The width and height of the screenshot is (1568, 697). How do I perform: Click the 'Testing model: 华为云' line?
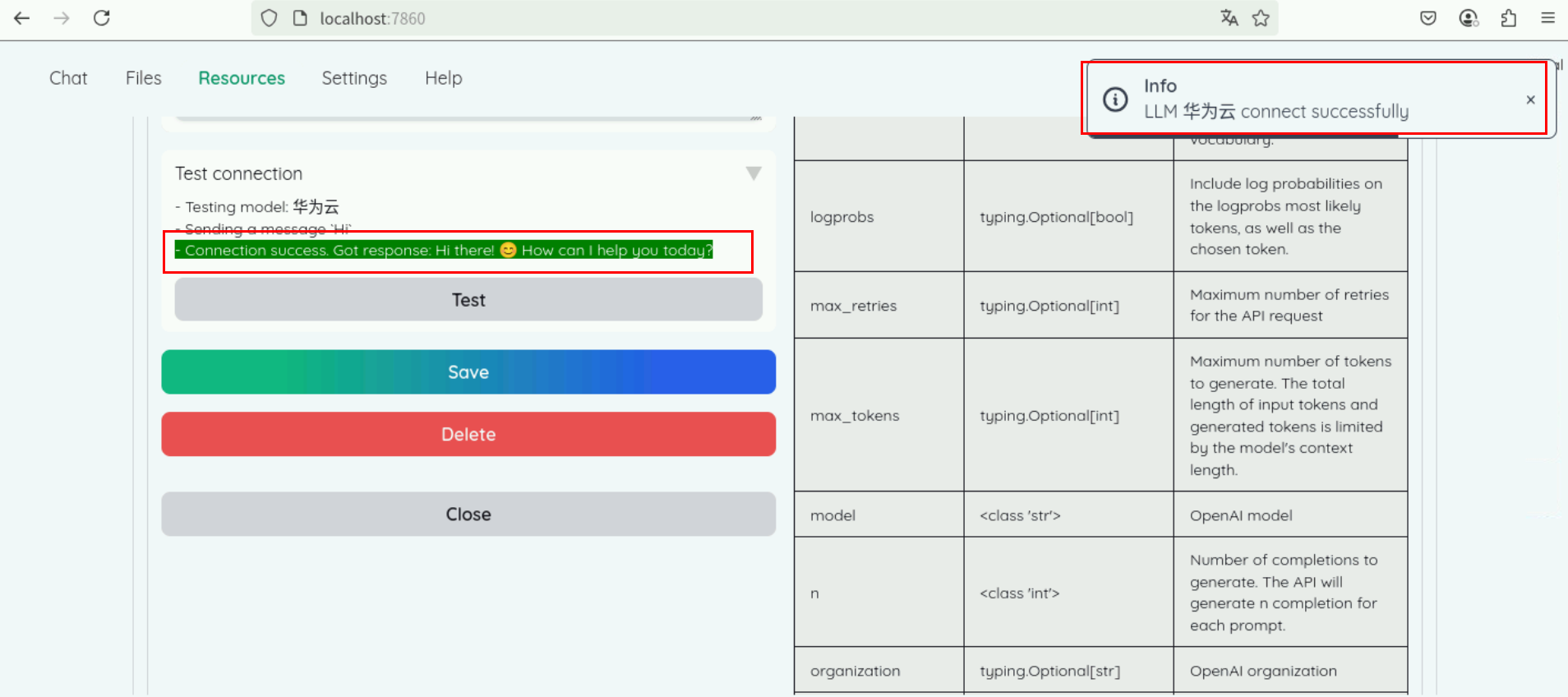[x=257, y=207]
